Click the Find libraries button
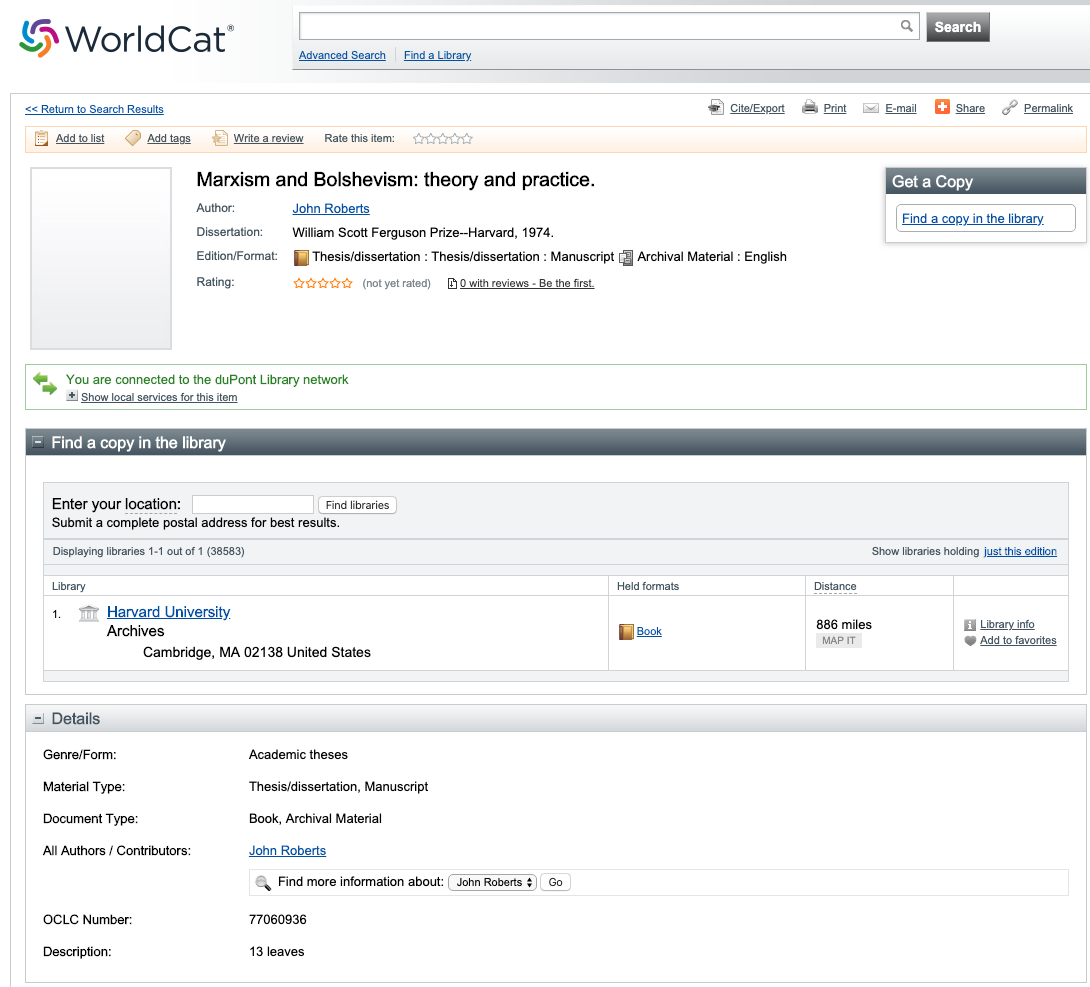Viewport: 1090px width, 987px height. click(357, 505)
